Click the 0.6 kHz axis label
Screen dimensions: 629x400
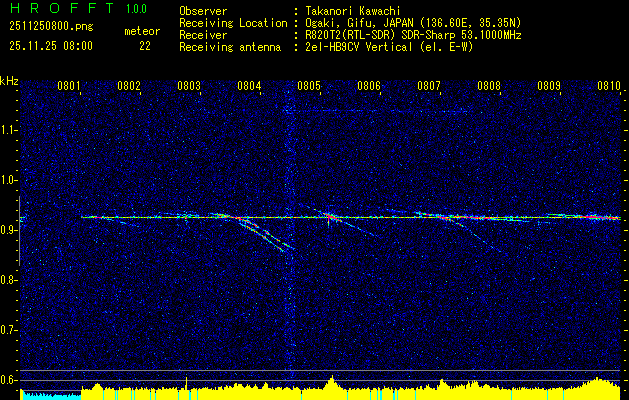click(x=8, y=380)
